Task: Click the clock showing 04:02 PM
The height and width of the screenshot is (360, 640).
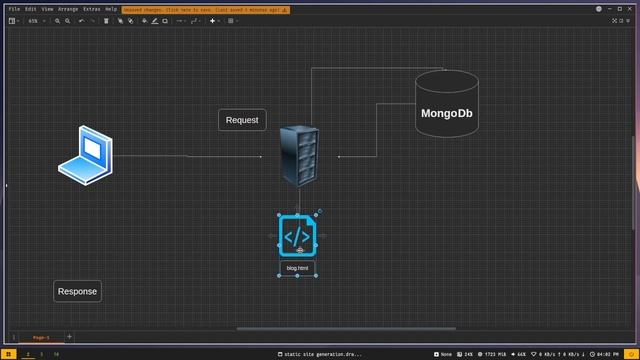Action: (x=604, y=354)
